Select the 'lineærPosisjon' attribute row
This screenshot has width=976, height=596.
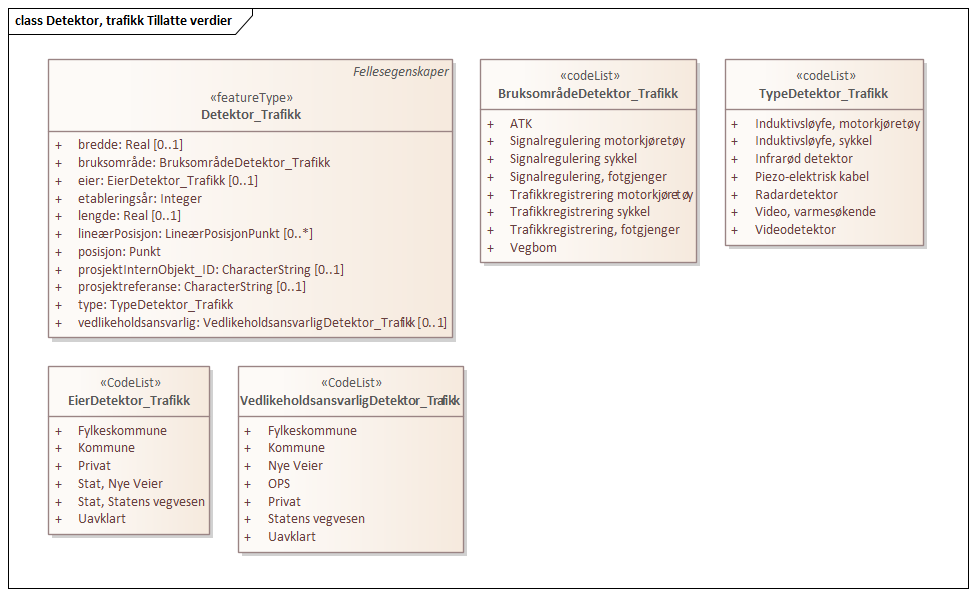pos(195,234)
